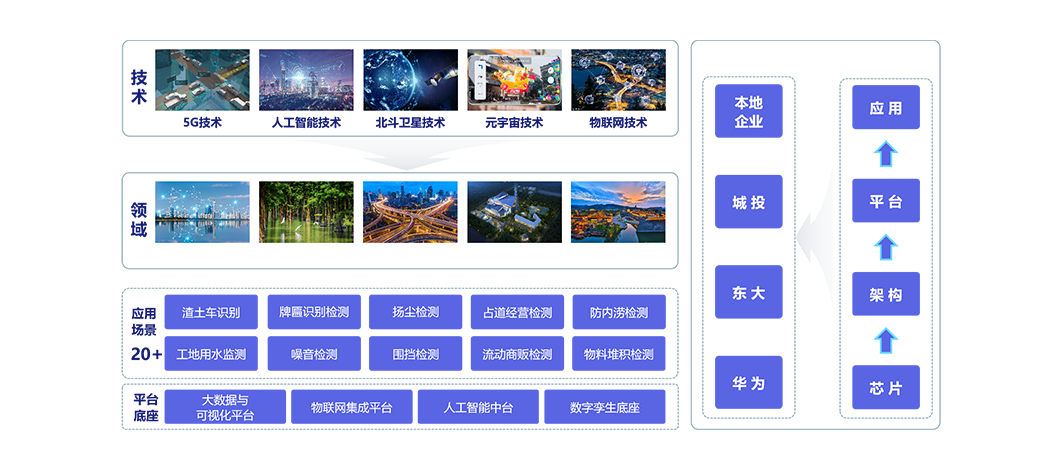1061x470 pixels.
Task: Select the 物联网技术 image
Action: [618, 80]
